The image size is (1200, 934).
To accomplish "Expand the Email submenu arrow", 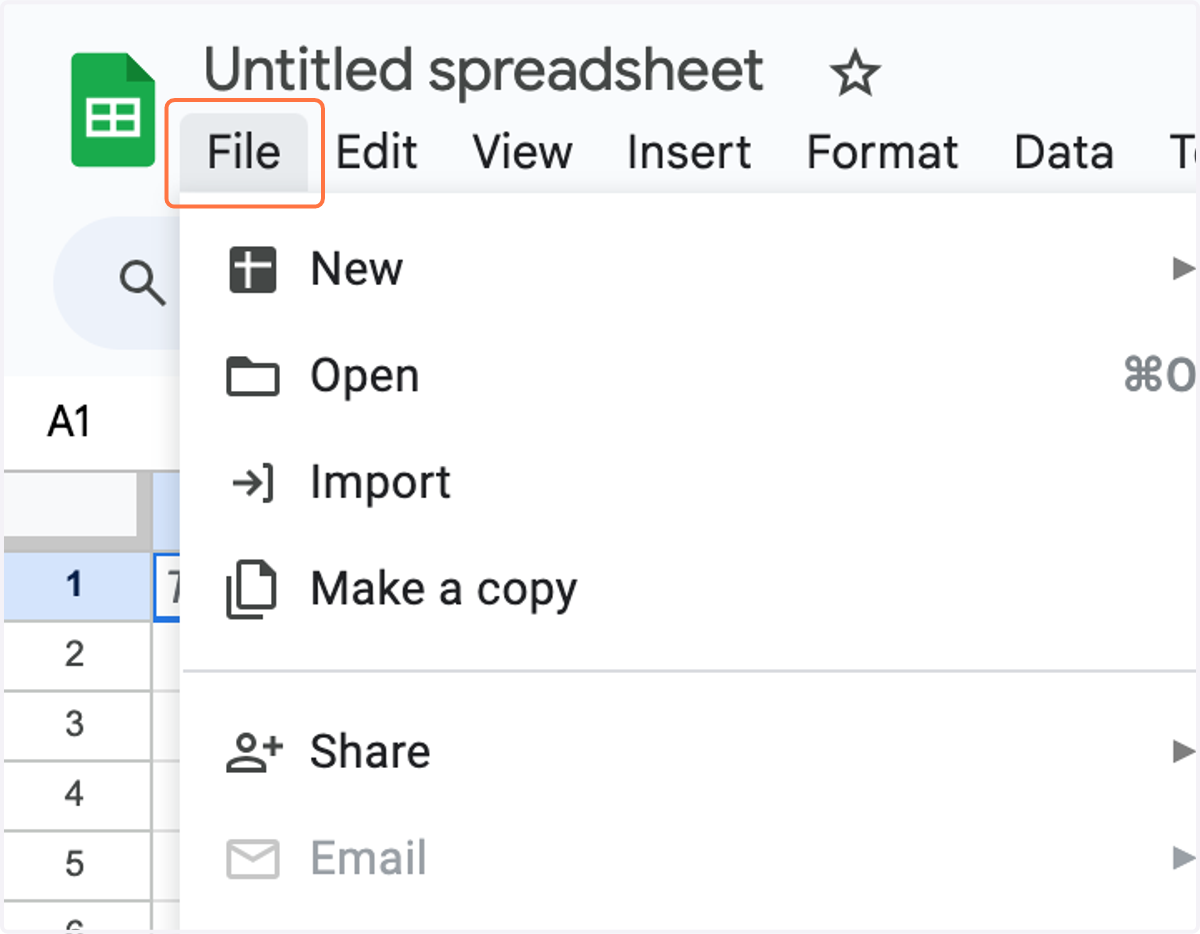I will tap(1183, 858).
